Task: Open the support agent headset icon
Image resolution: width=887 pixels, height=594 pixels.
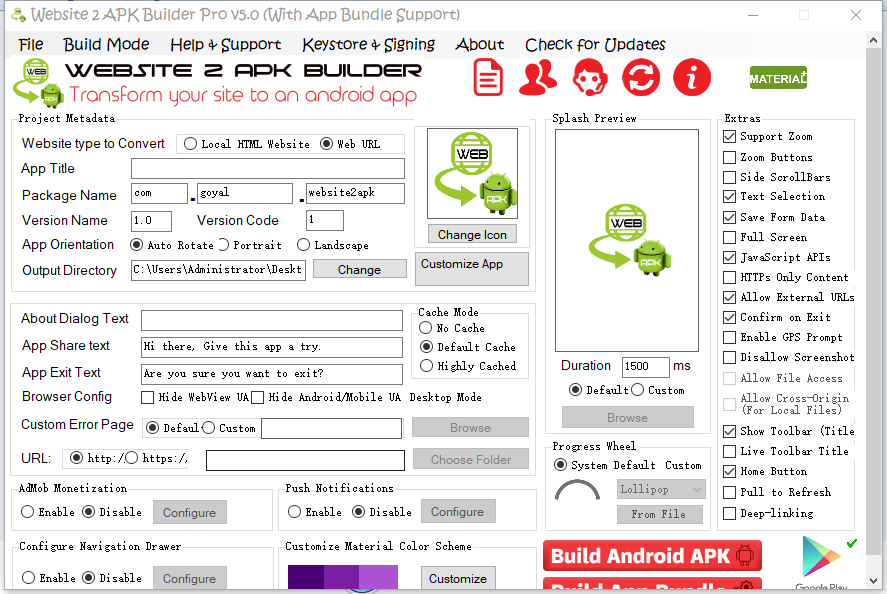Action: click(590, 78)
